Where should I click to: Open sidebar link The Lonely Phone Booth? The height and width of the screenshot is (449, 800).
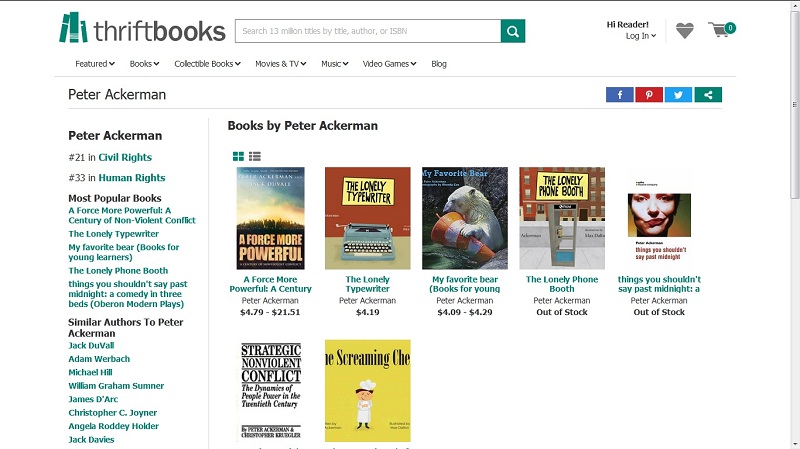118,270
